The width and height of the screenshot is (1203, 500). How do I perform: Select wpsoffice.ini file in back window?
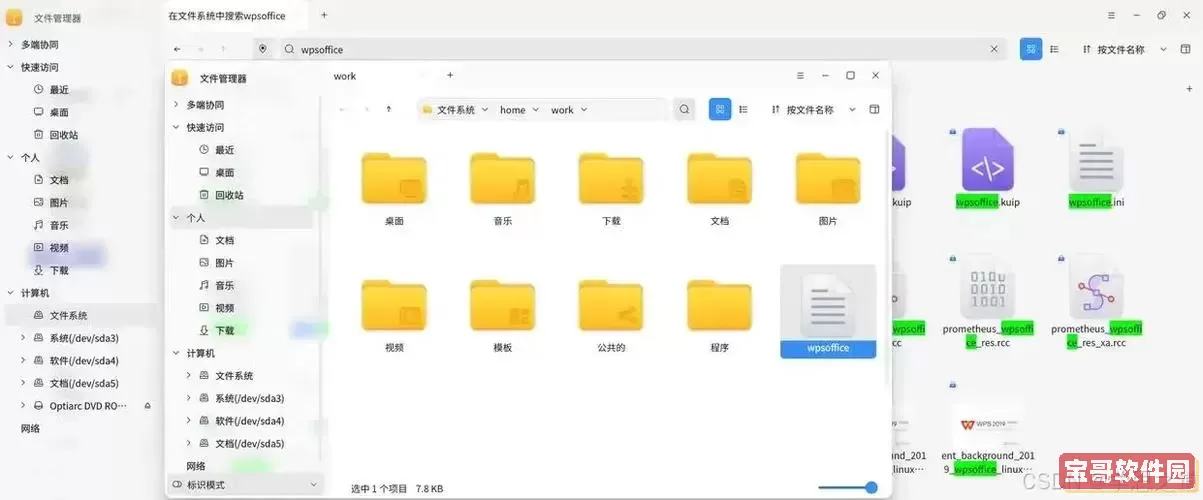coord(1097,168)
